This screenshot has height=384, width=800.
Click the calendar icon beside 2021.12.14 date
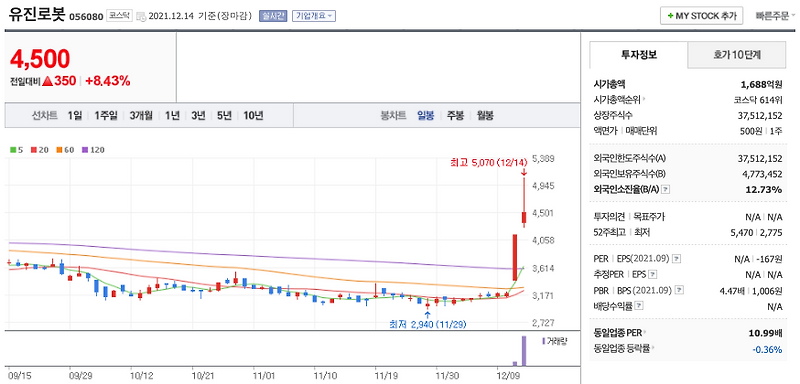click(141, 16)
